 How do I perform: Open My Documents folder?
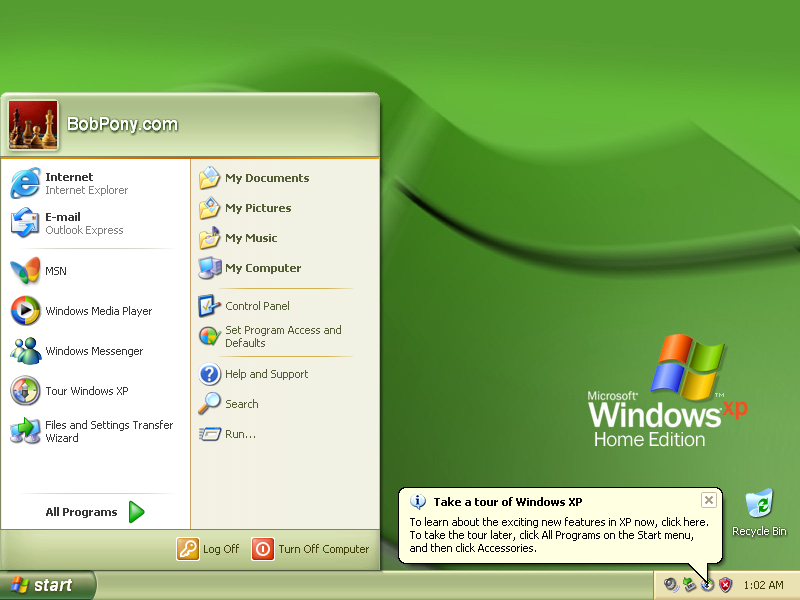(x=286, y=178)
